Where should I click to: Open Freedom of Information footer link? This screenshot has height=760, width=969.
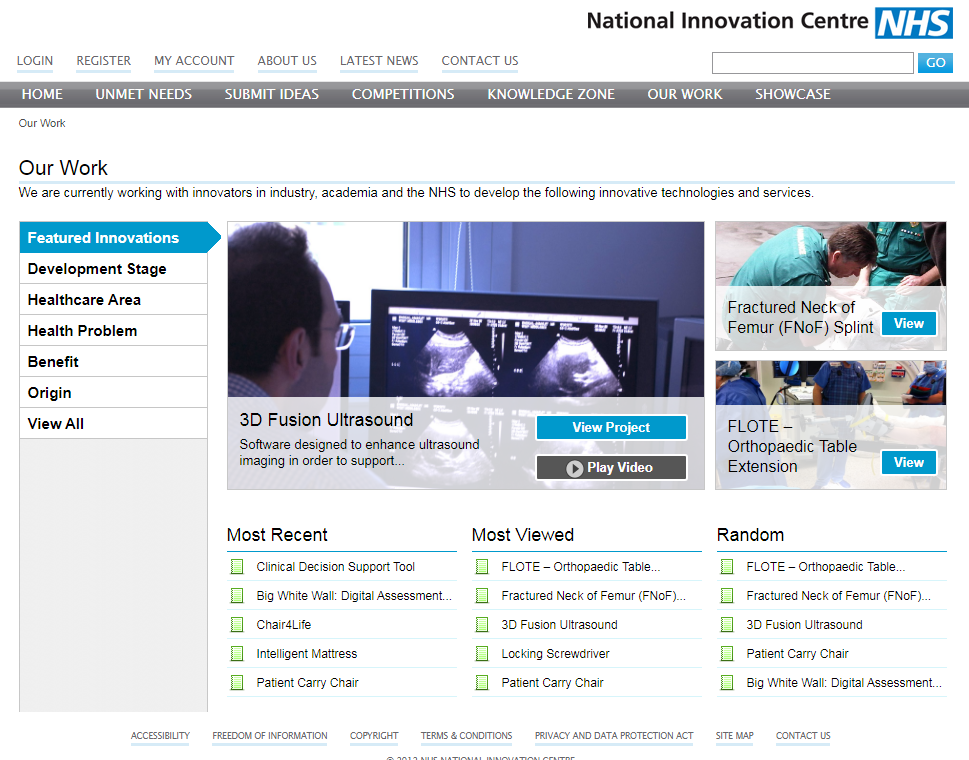[x=270, y=736]
